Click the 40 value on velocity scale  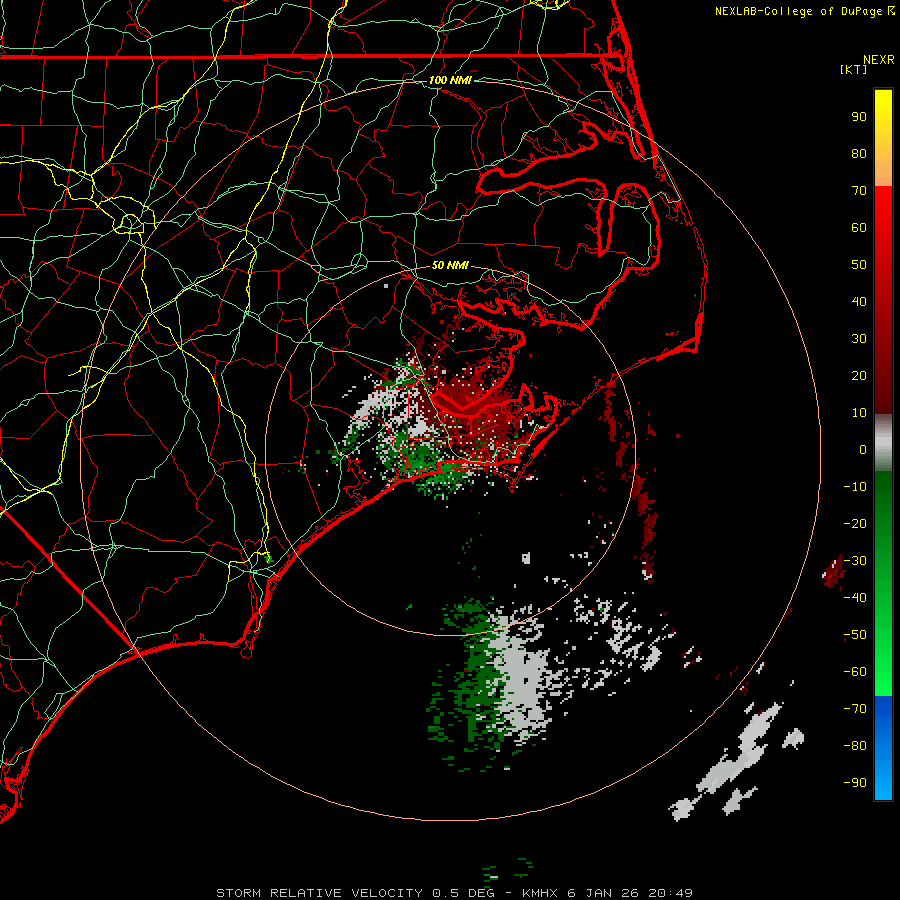(859, 301)
